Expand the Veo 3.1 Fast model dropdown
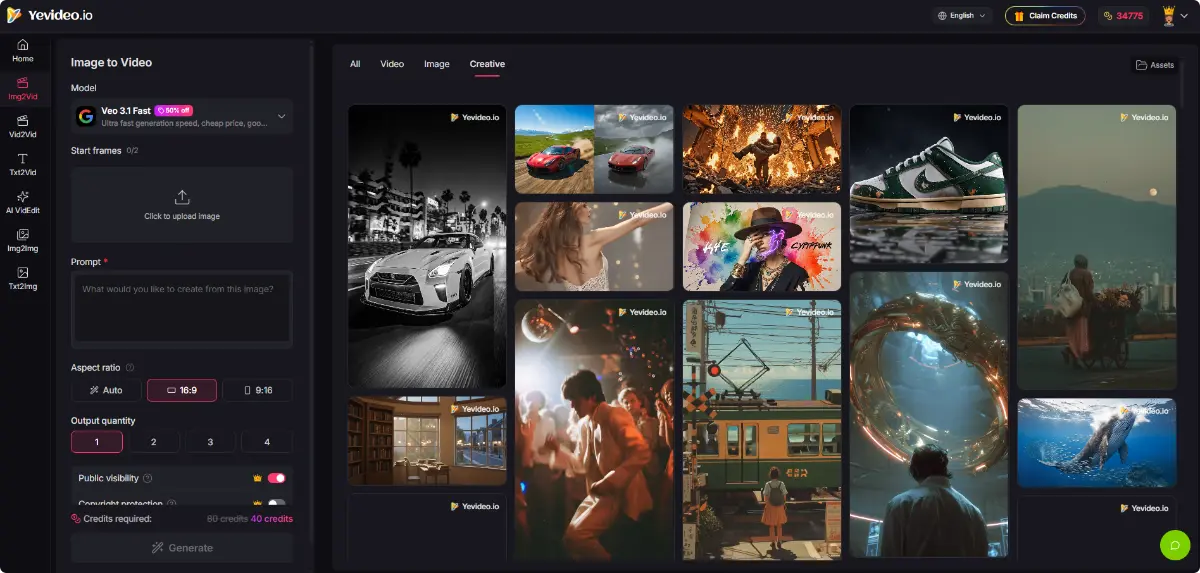The width and height of the screenshot is (1200, 573). [x=182, y=116]
